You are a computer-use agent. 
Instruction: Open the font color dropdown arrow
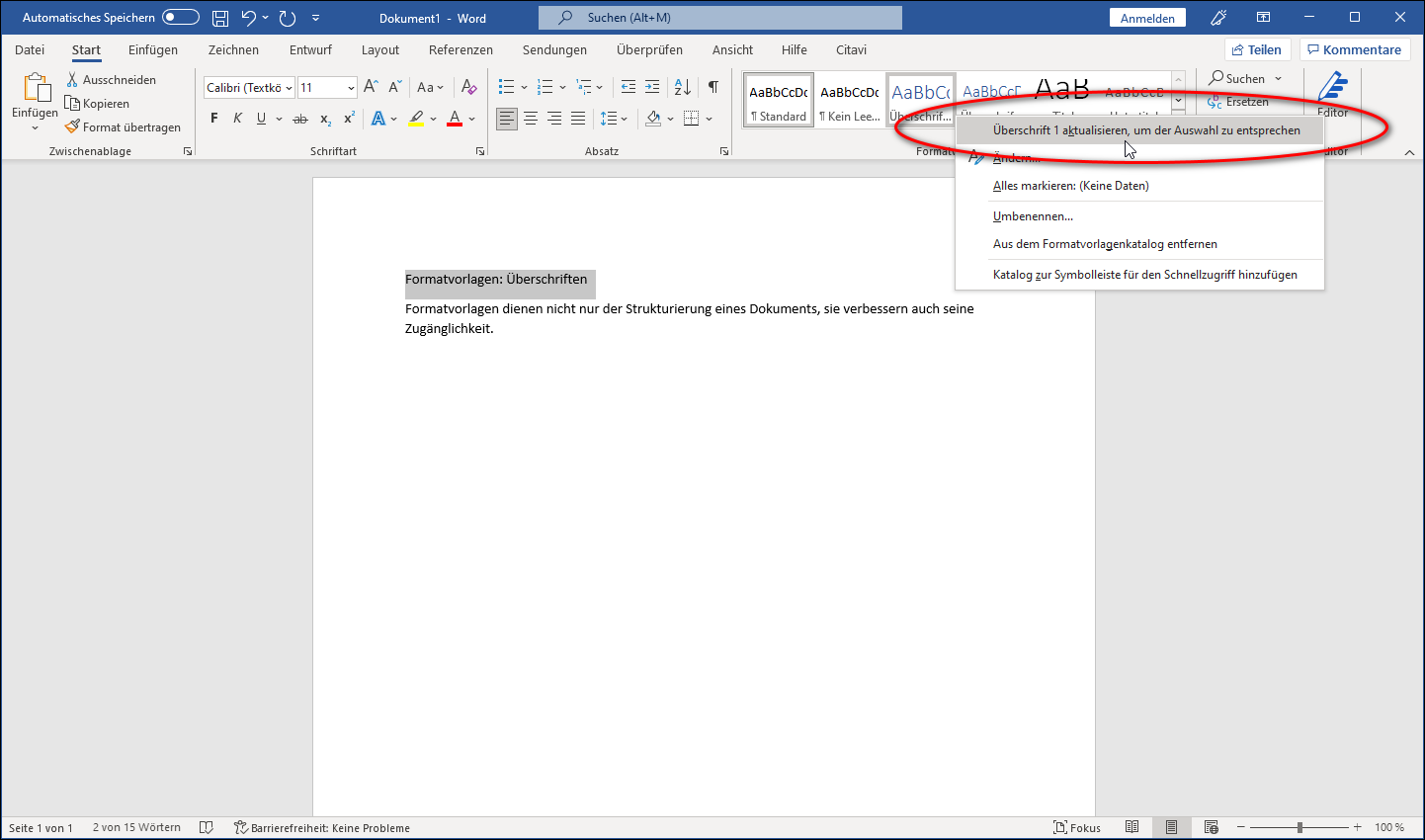point(471,119)
